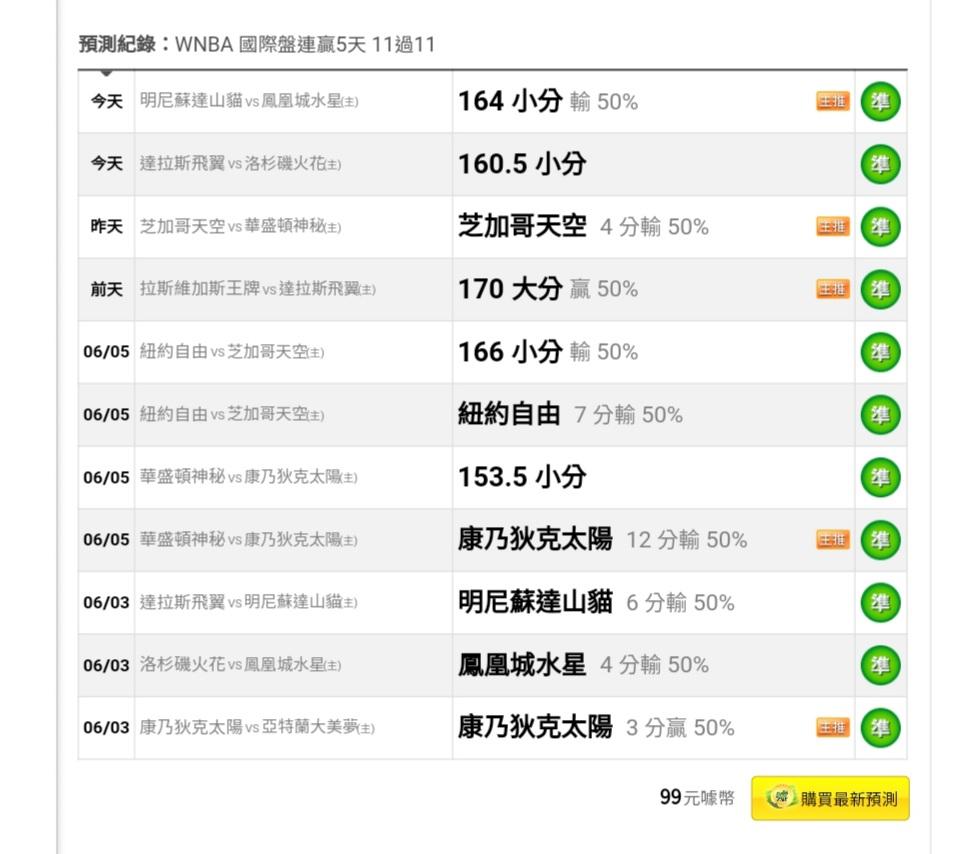
Task: Click orange 主推 badge in 170 大分 row
Action: pyautogui.click(x=832, y=290)
